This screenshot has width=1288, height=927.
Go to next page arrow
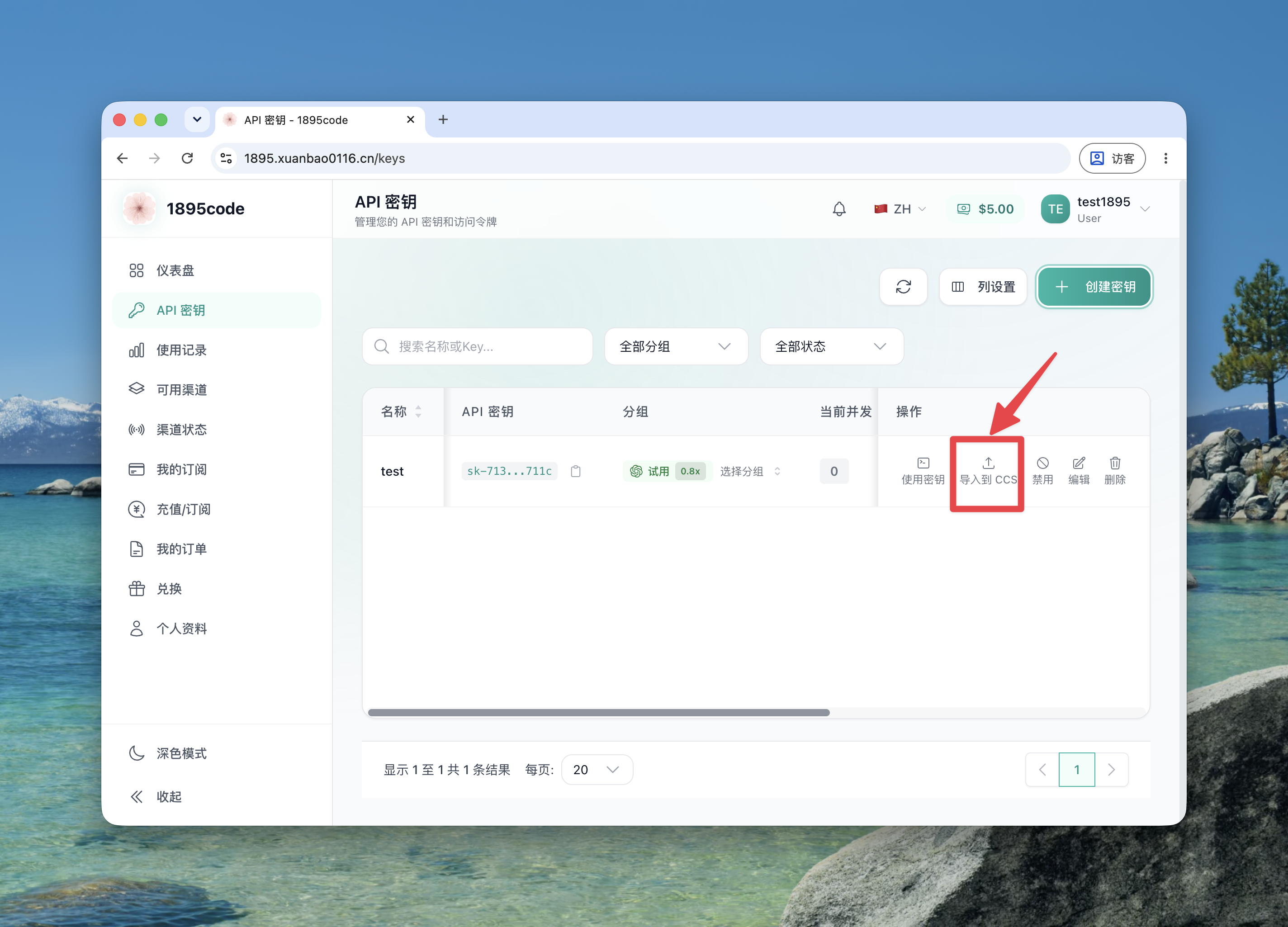click(x=1111, y=769)
